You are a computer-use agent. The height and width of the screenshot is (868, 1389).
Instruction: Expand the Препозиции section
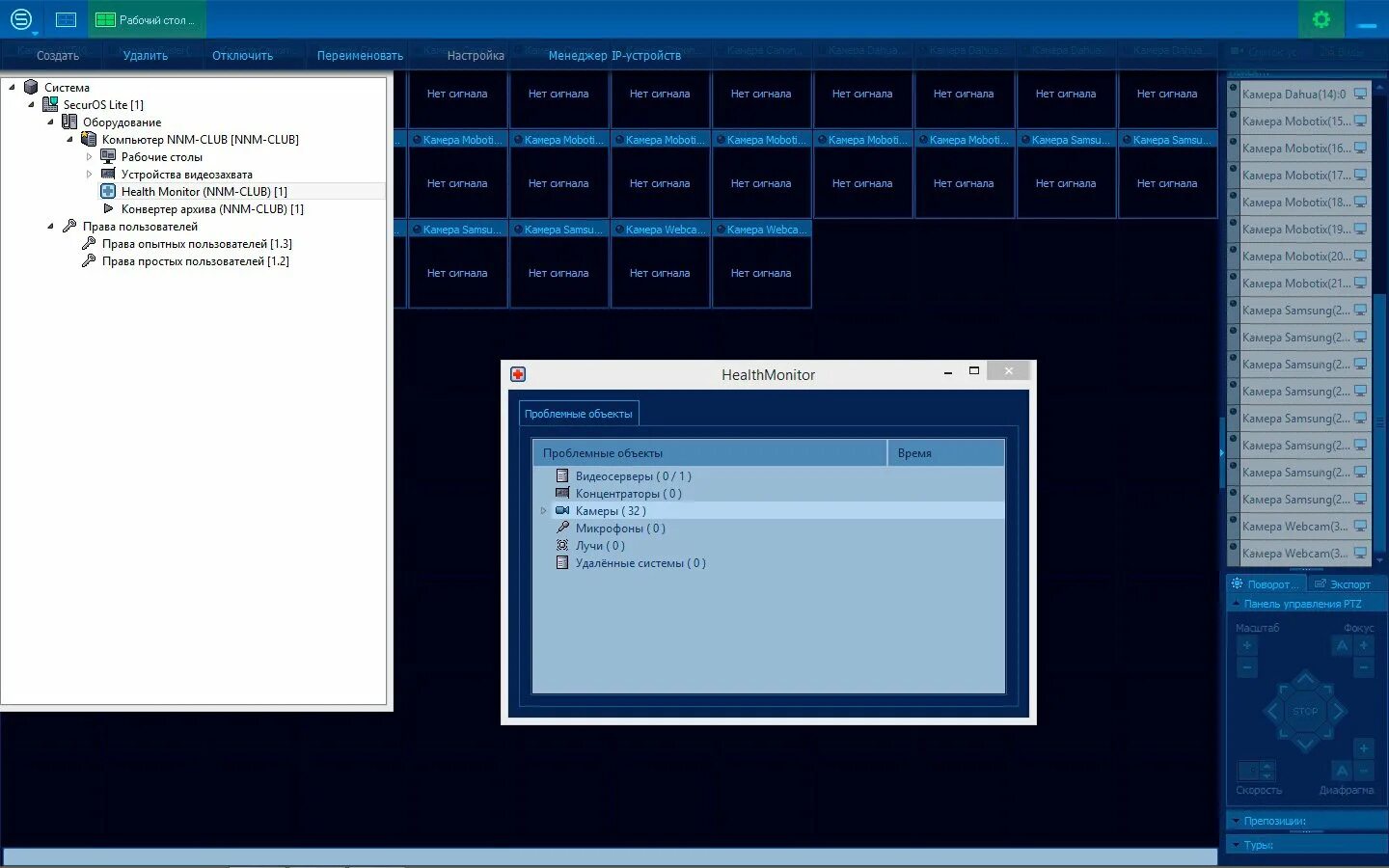tap(1238, 821)
